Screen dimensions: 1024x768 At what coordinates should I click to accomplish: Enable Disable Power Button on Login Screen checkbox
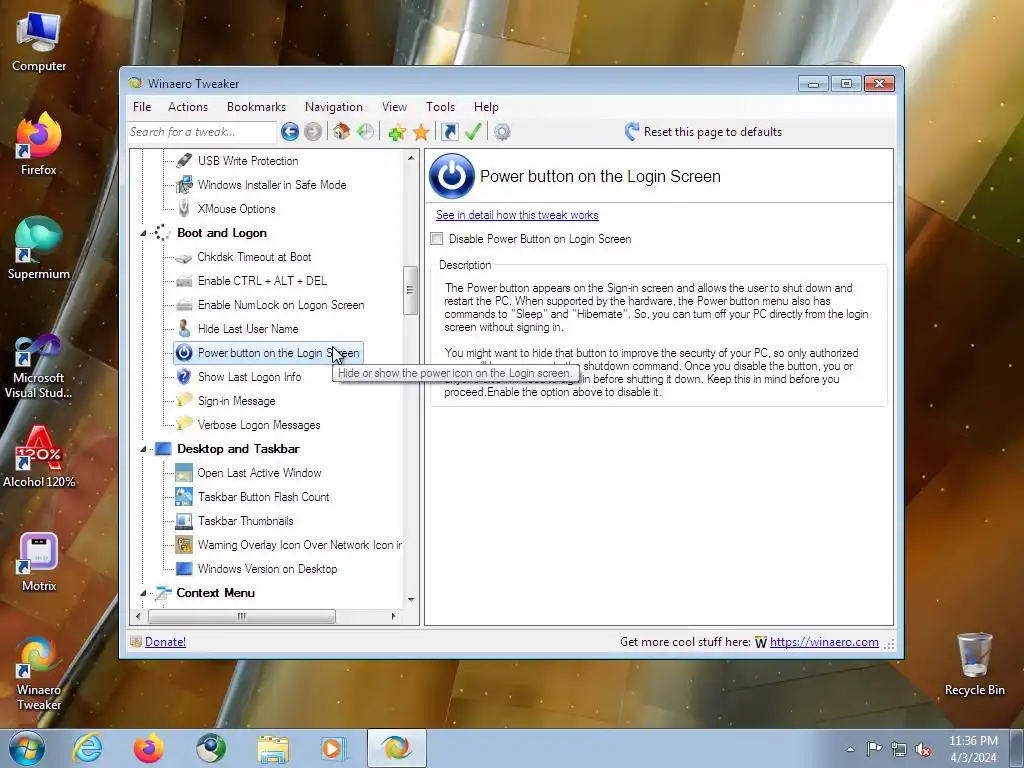pos(437,239)
